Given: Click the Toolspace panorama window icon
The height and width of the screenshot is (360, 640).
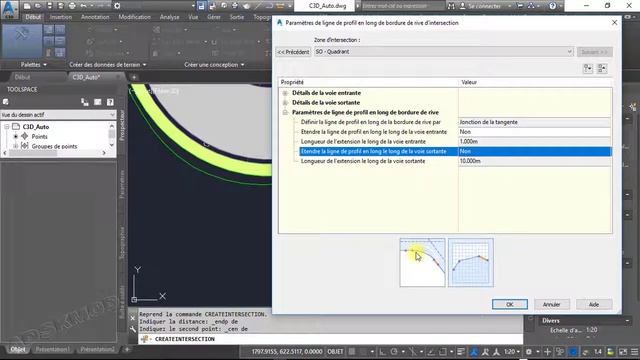Looking at the screenshot, I should (98, 102).
